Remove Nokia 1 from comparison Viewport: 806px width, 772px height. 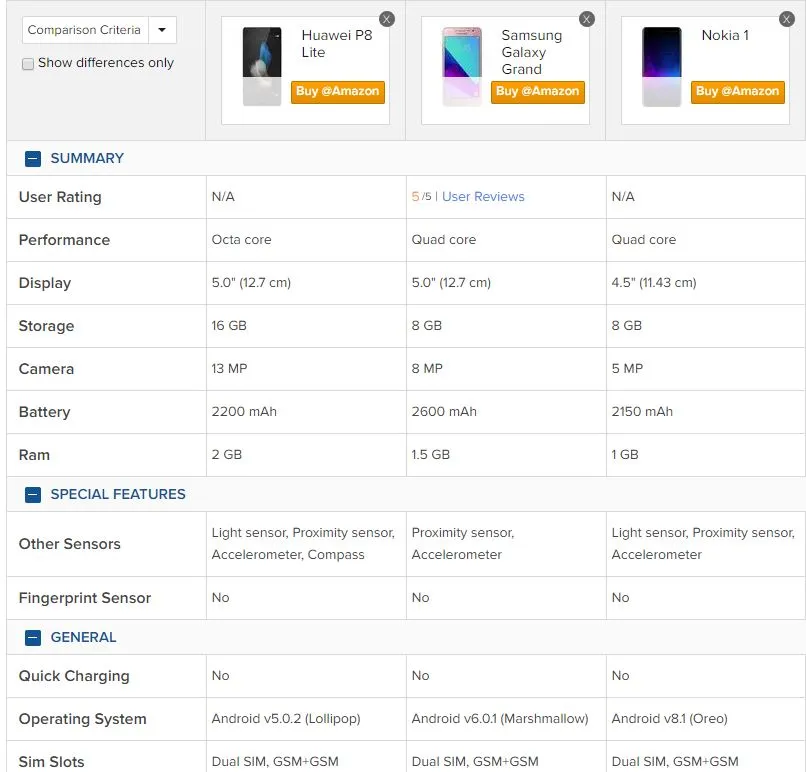pos(786,19)
